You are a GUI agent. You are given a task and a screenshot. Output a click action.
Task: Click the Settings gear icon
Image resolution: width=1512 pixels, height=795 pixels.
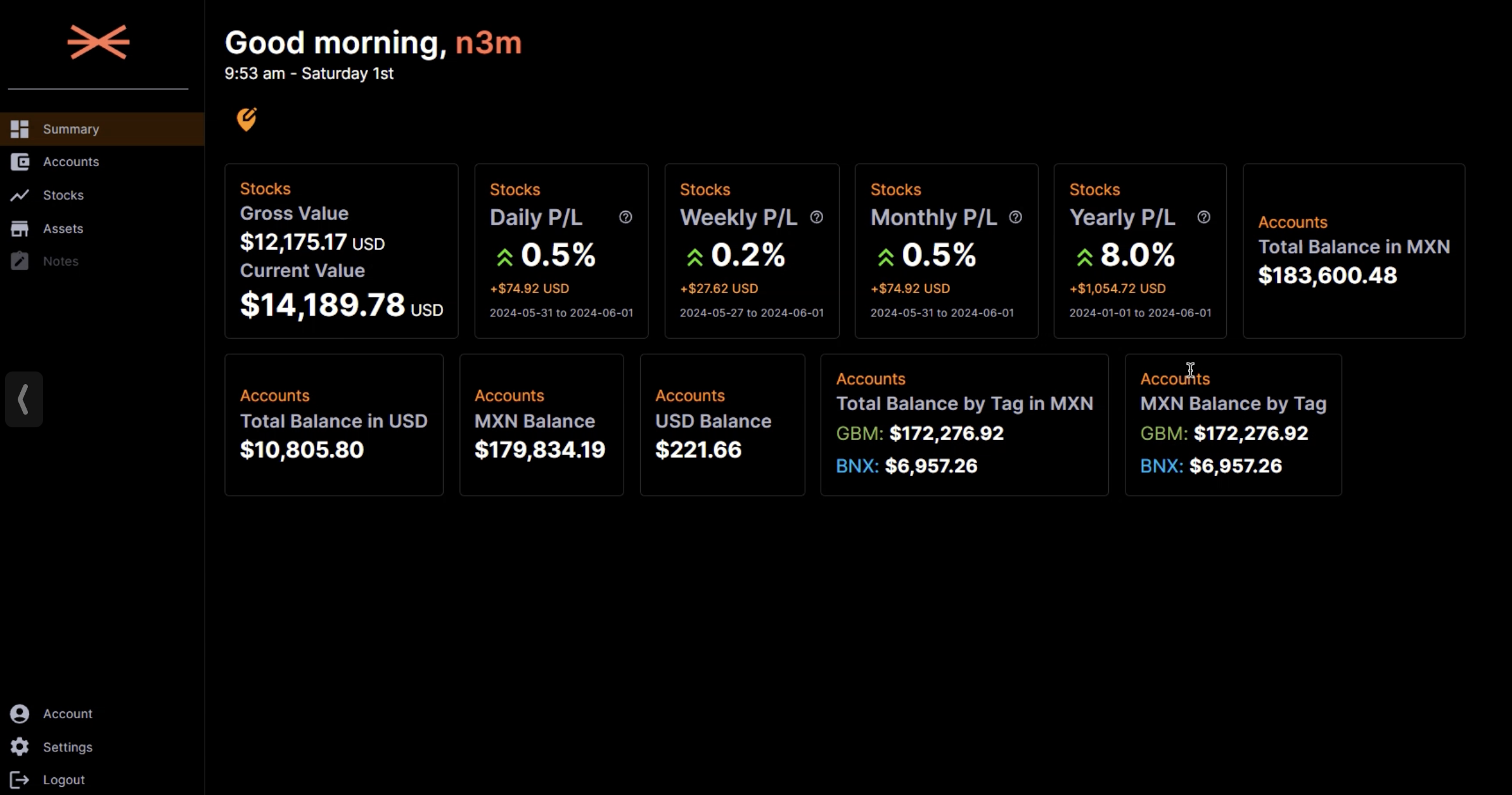coord(20,747)
